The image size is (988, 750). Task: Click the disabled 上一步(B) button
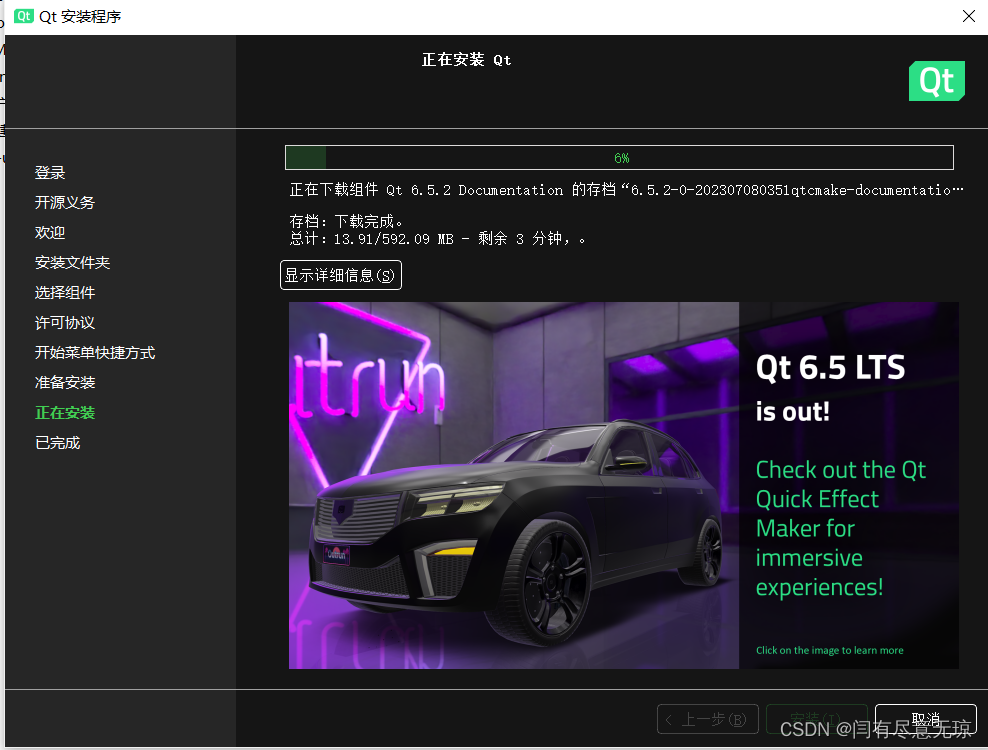click(x=708, y=719)
